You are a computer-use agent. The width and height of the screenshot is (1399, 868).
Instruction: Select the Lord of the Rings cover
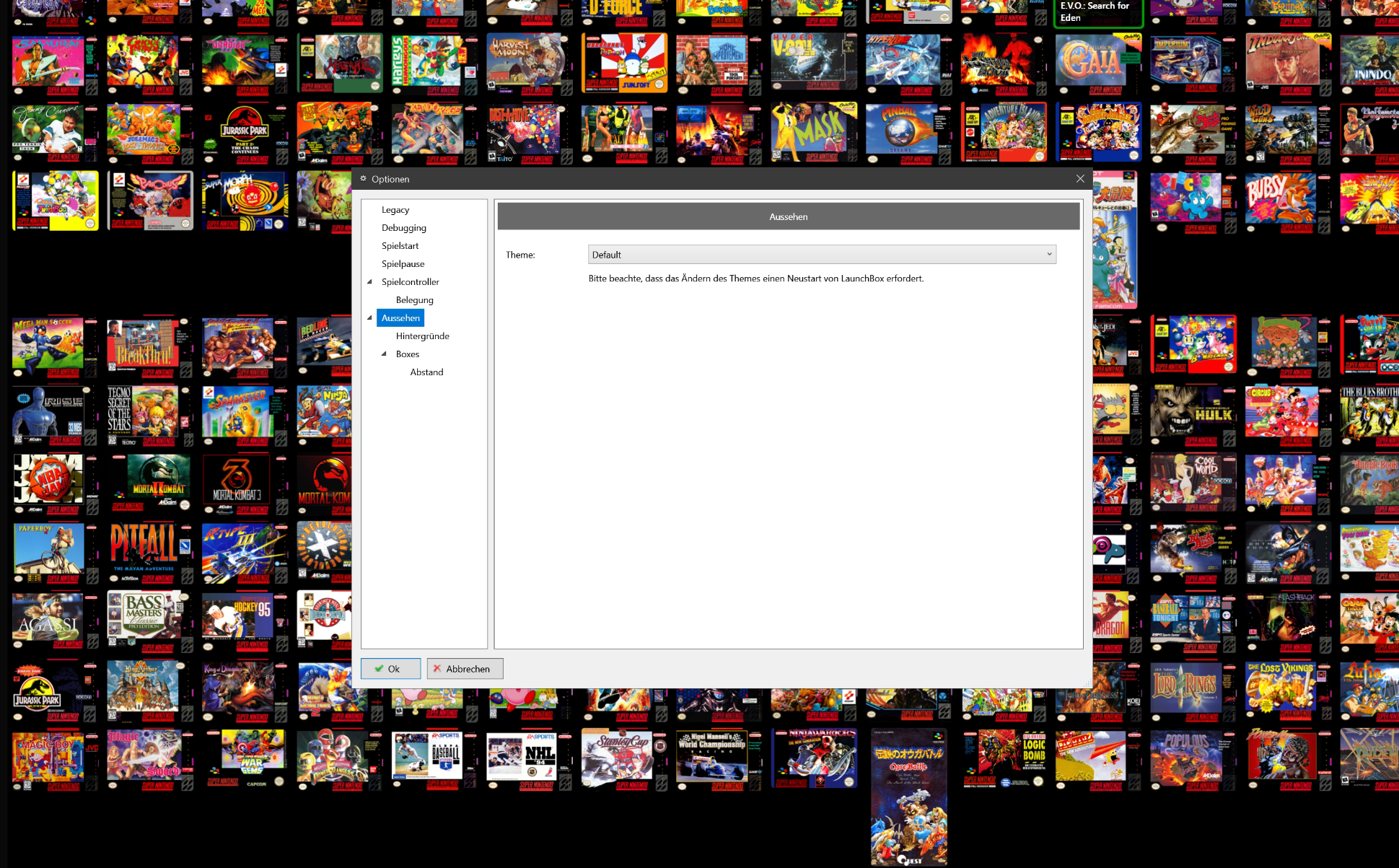pyautogui.click(x=1193, y=692)
